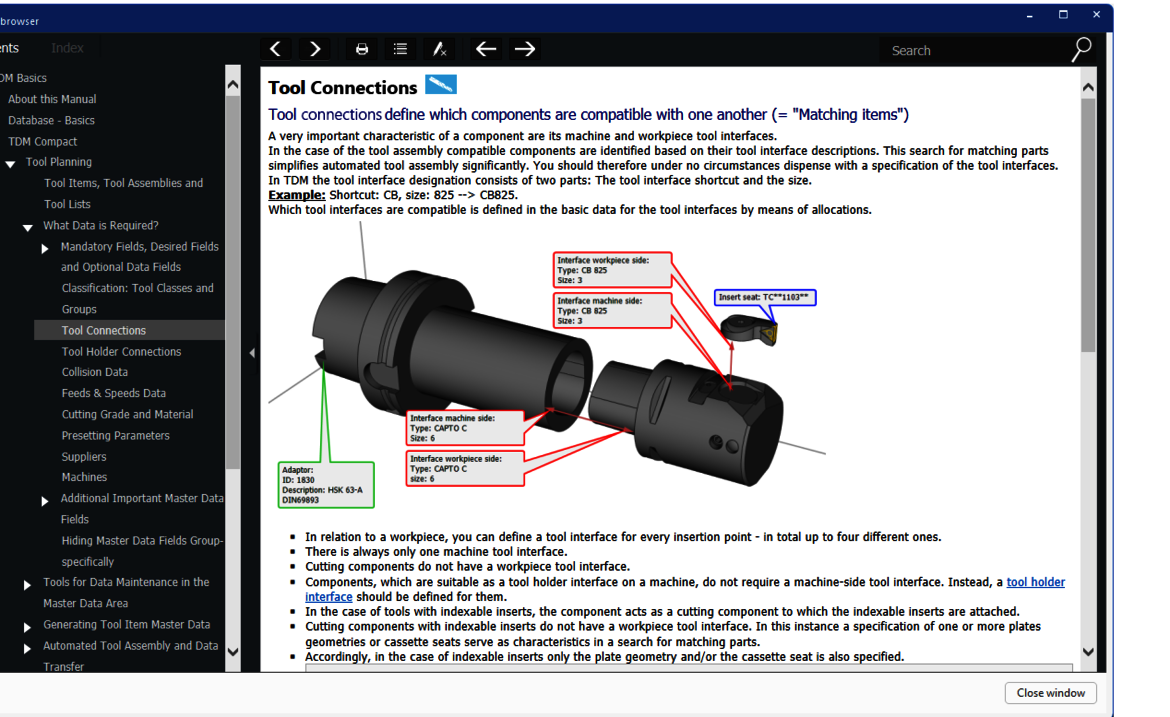Click the underlined Example: label

point(297,195)
